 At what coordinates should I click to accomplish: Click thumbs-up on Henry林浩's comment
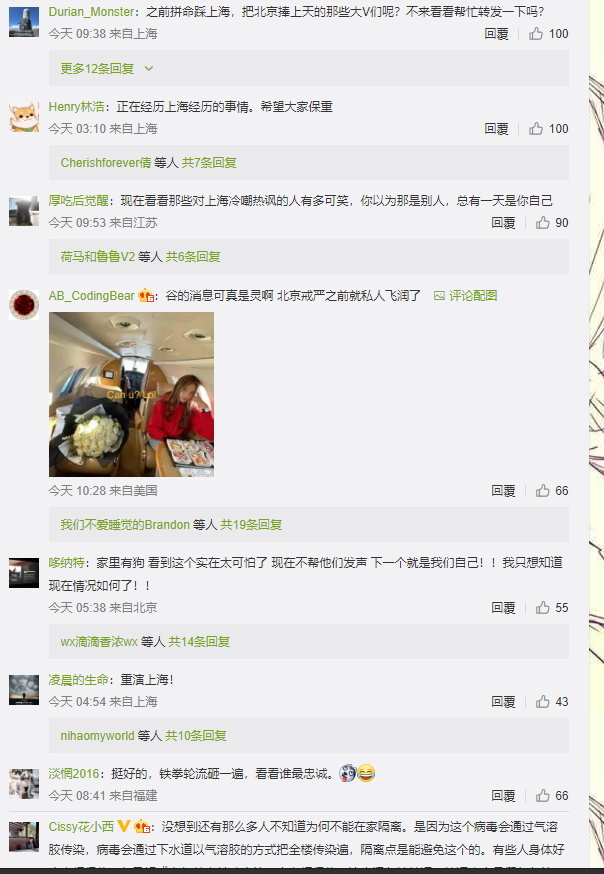(x=536, y=129)
